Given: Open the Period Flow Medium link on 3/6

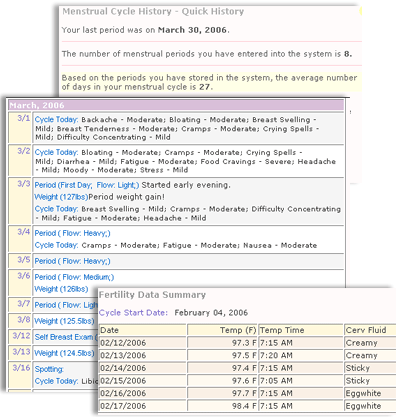Looking at the screenshot, I should (74, 277).
